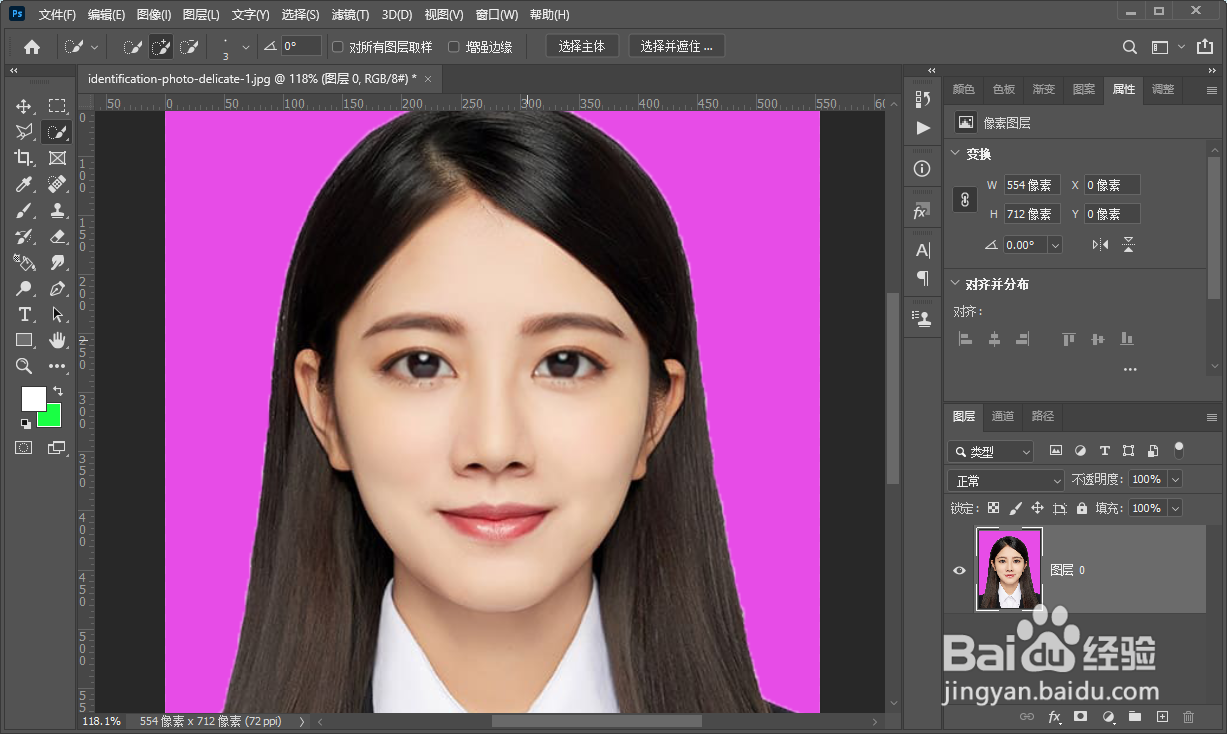Open the Info panel icon
1227x734 pixels.
click(x=922, y=169)
